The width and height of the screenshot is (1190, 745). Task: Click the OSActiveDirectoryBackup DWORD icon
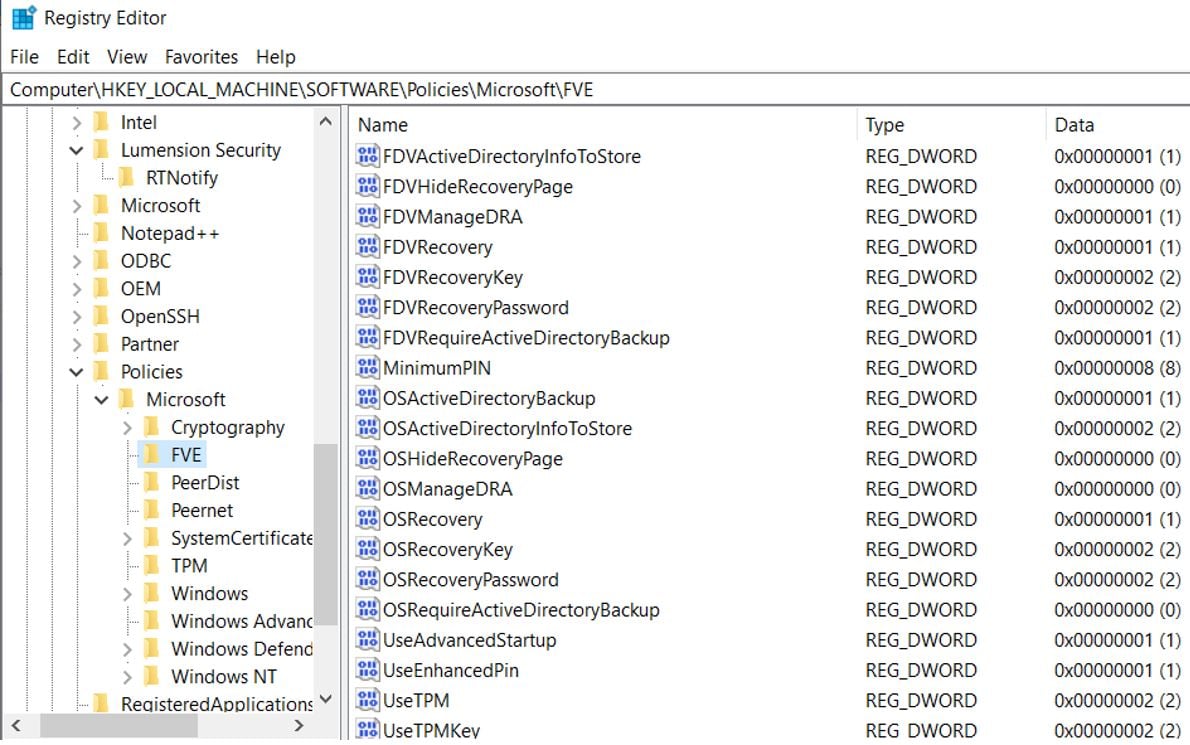[x=366, y=398]
